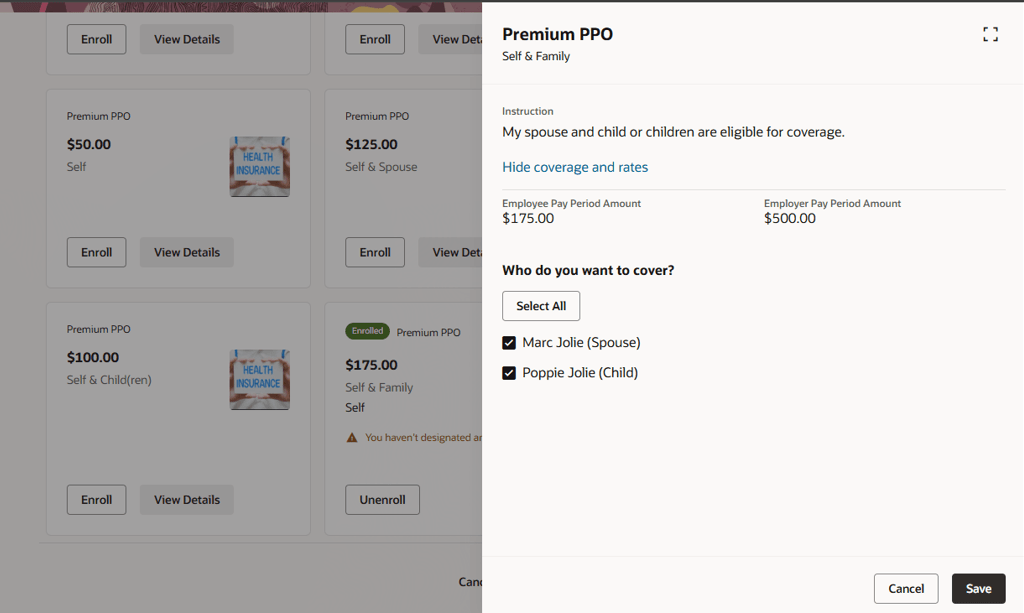Uncheck Poppie Jolie (Child) coverage

tap(509, 373)
